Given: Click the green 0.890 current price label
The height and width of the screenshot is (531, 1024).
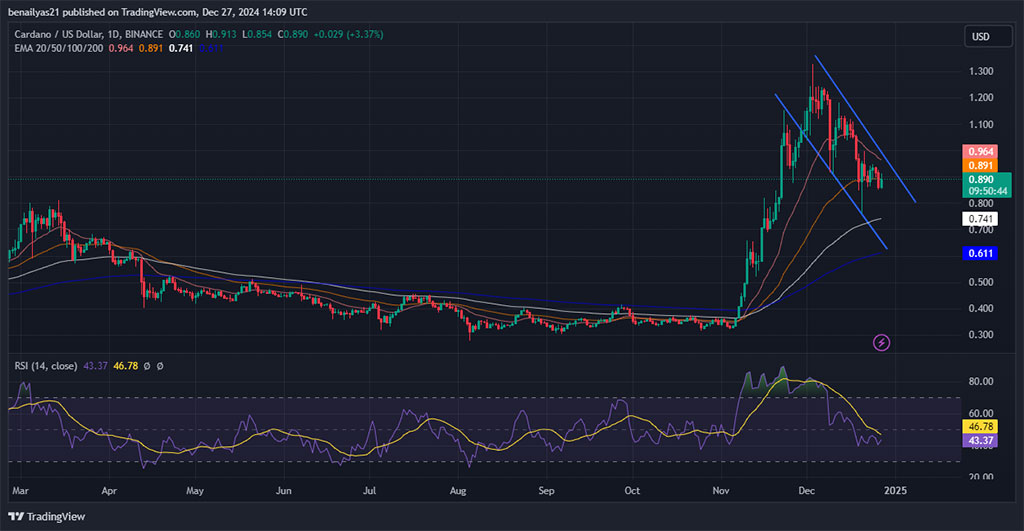Looking at the screenshot, I should coord(981,179).
